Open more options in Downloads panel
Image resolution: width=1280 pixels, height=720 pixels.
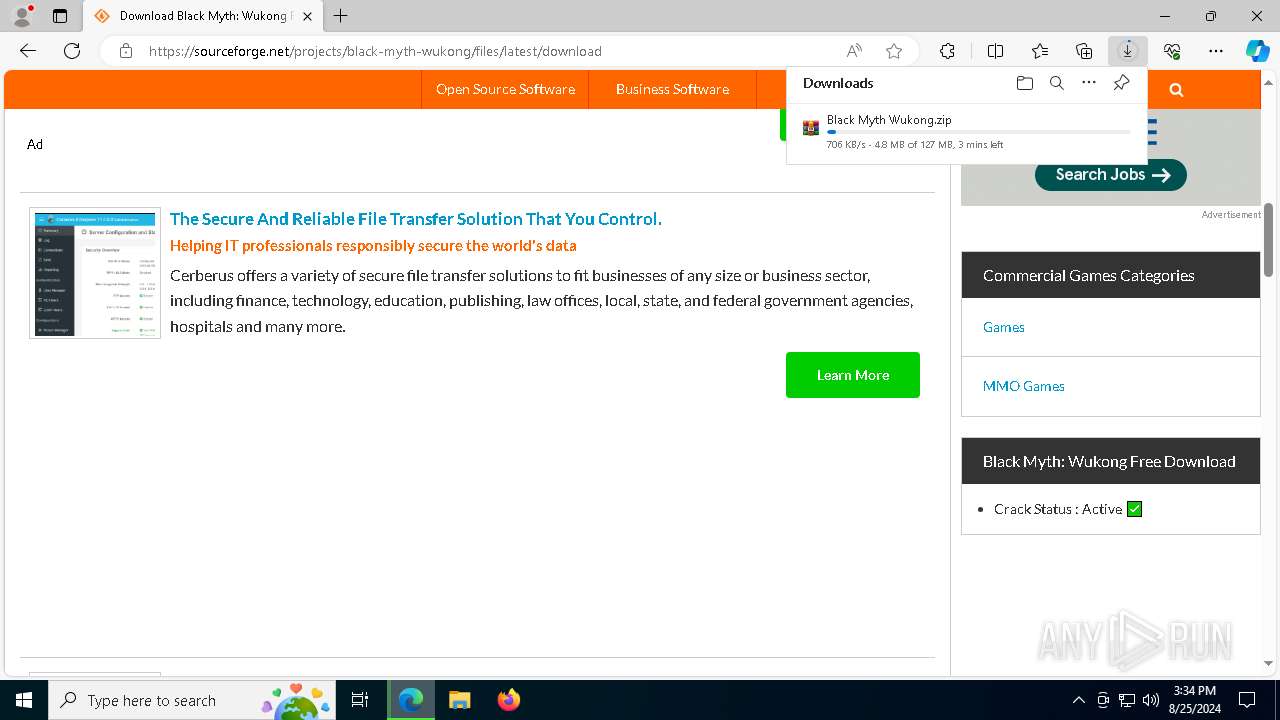click(1089, 83)
